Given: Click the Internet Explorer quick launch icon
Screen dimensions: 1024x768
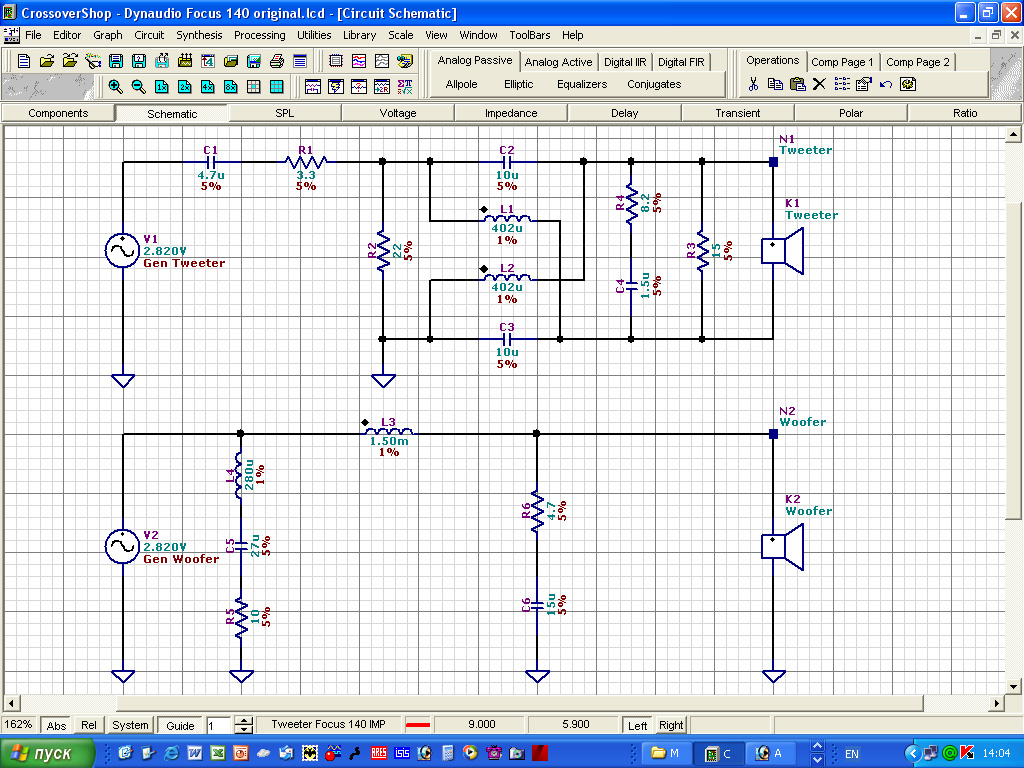Looking at the screenshot, I should click(x=172, y=753).
